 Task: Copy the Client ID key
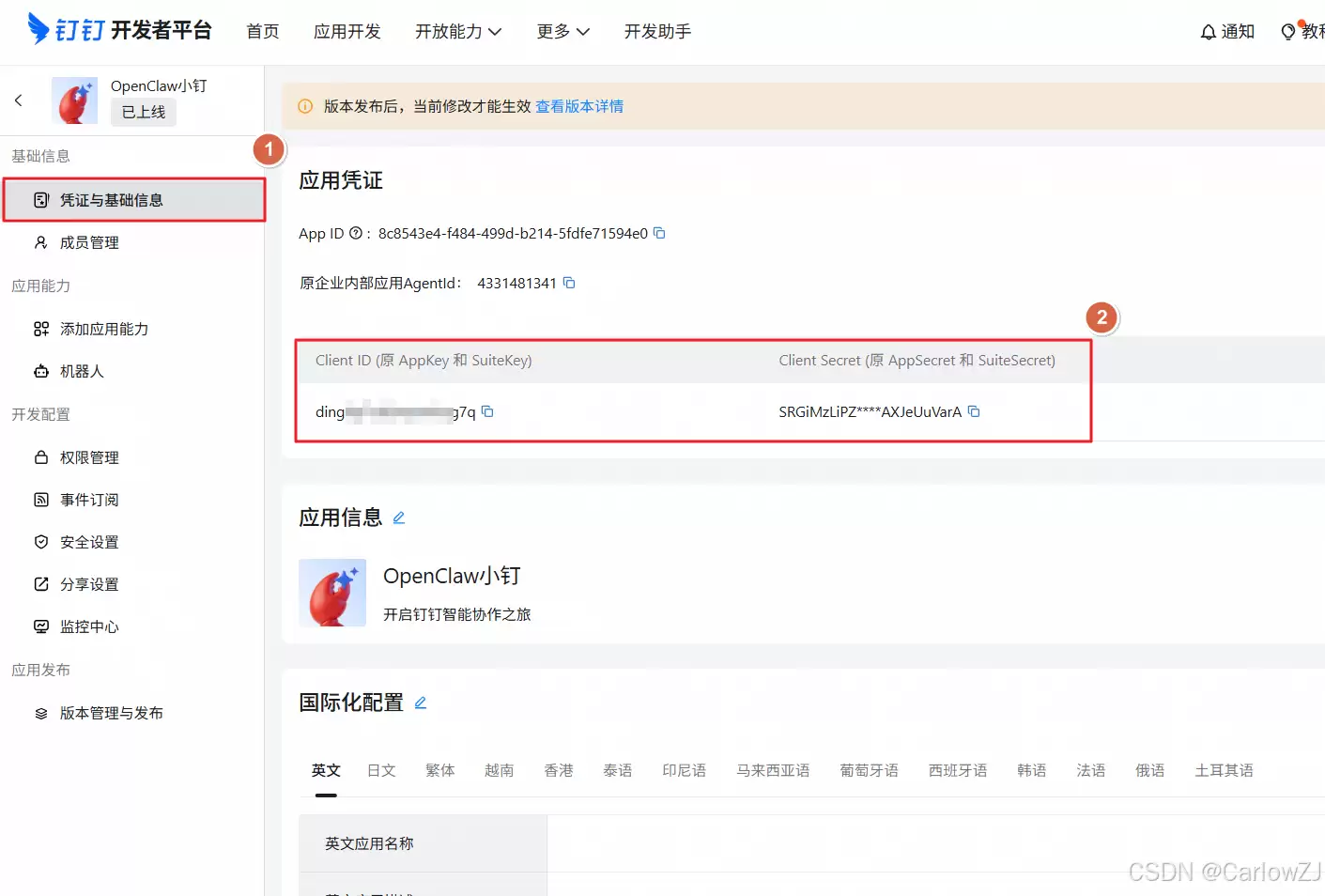pyautogui.click(x=487, y=411)
